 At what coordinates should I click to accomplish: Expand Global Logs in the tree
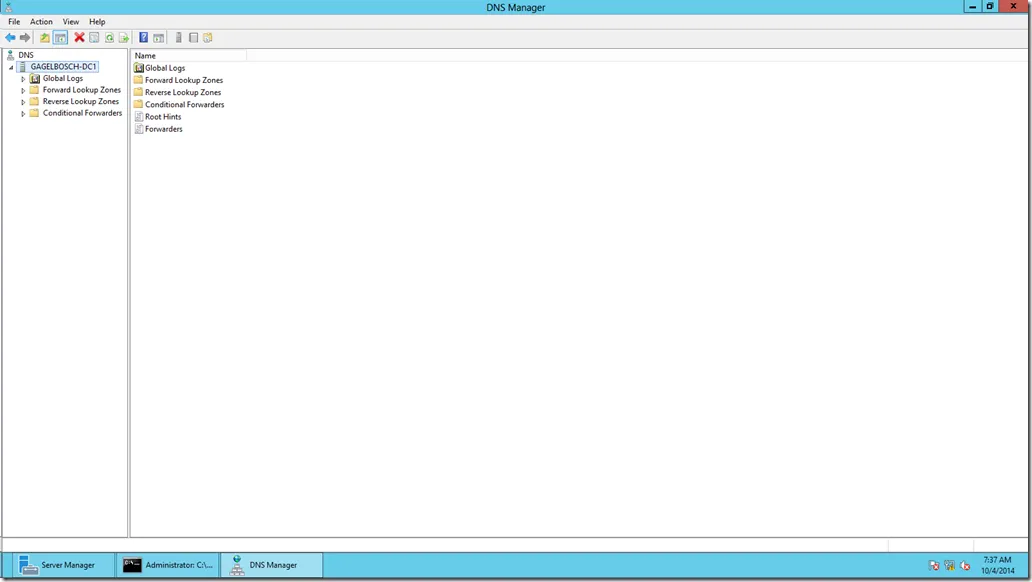[23, 79]
